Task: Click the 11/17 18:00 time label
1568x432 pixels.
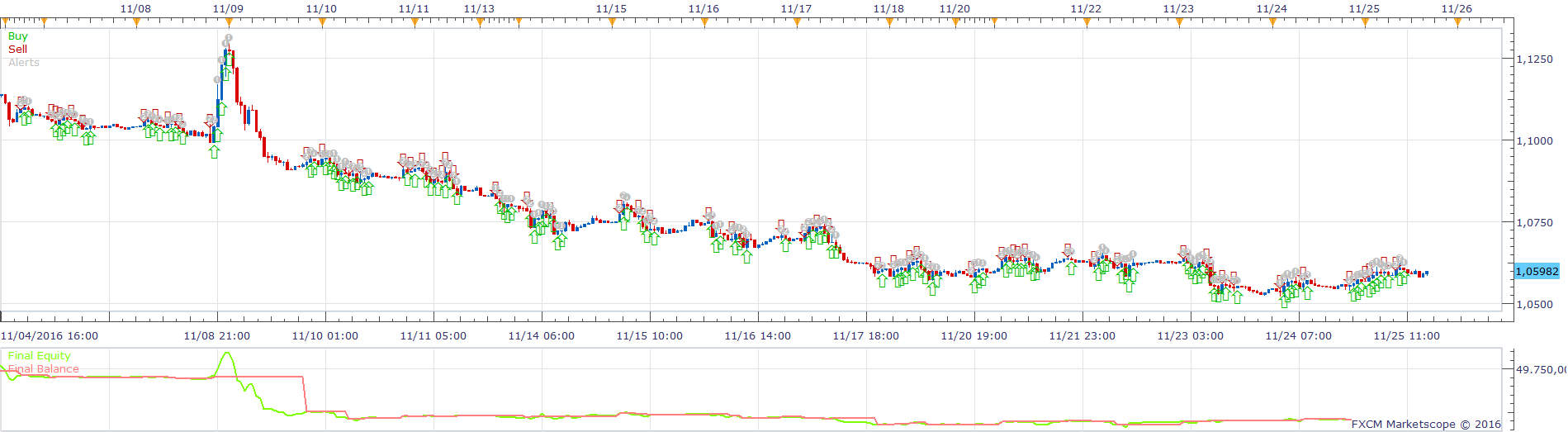Action: pyautogui.click(x=866, y=336)
